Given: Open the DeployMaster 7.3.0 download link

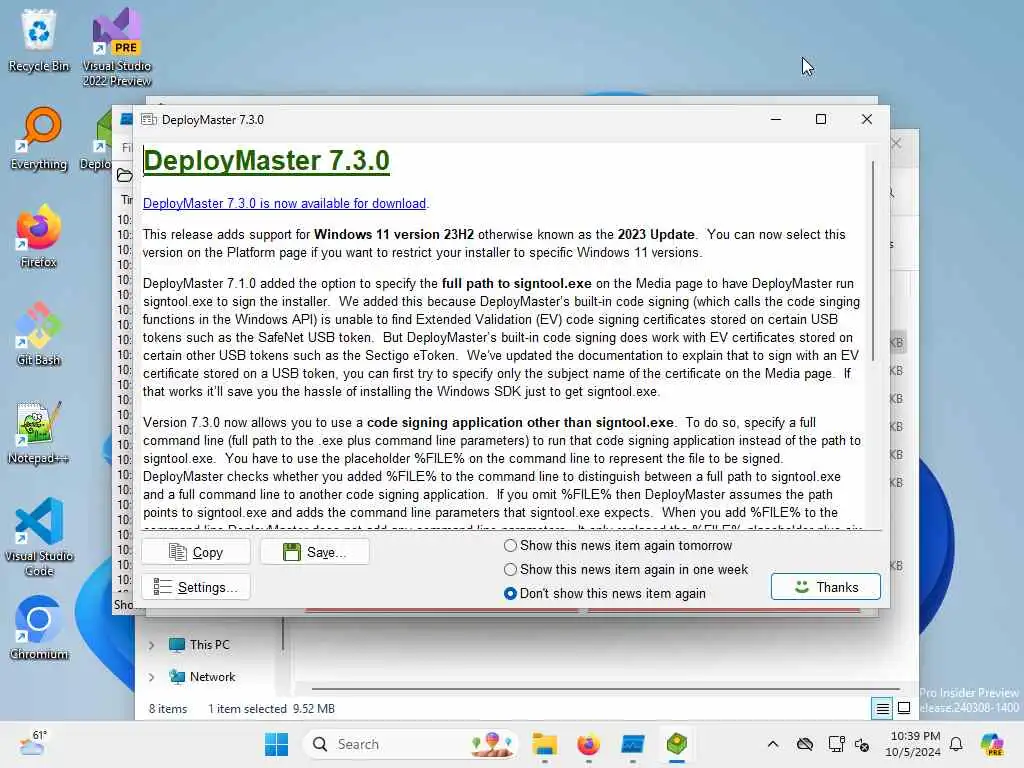Looking at the screenshot, I should click(x=284, y=203).
